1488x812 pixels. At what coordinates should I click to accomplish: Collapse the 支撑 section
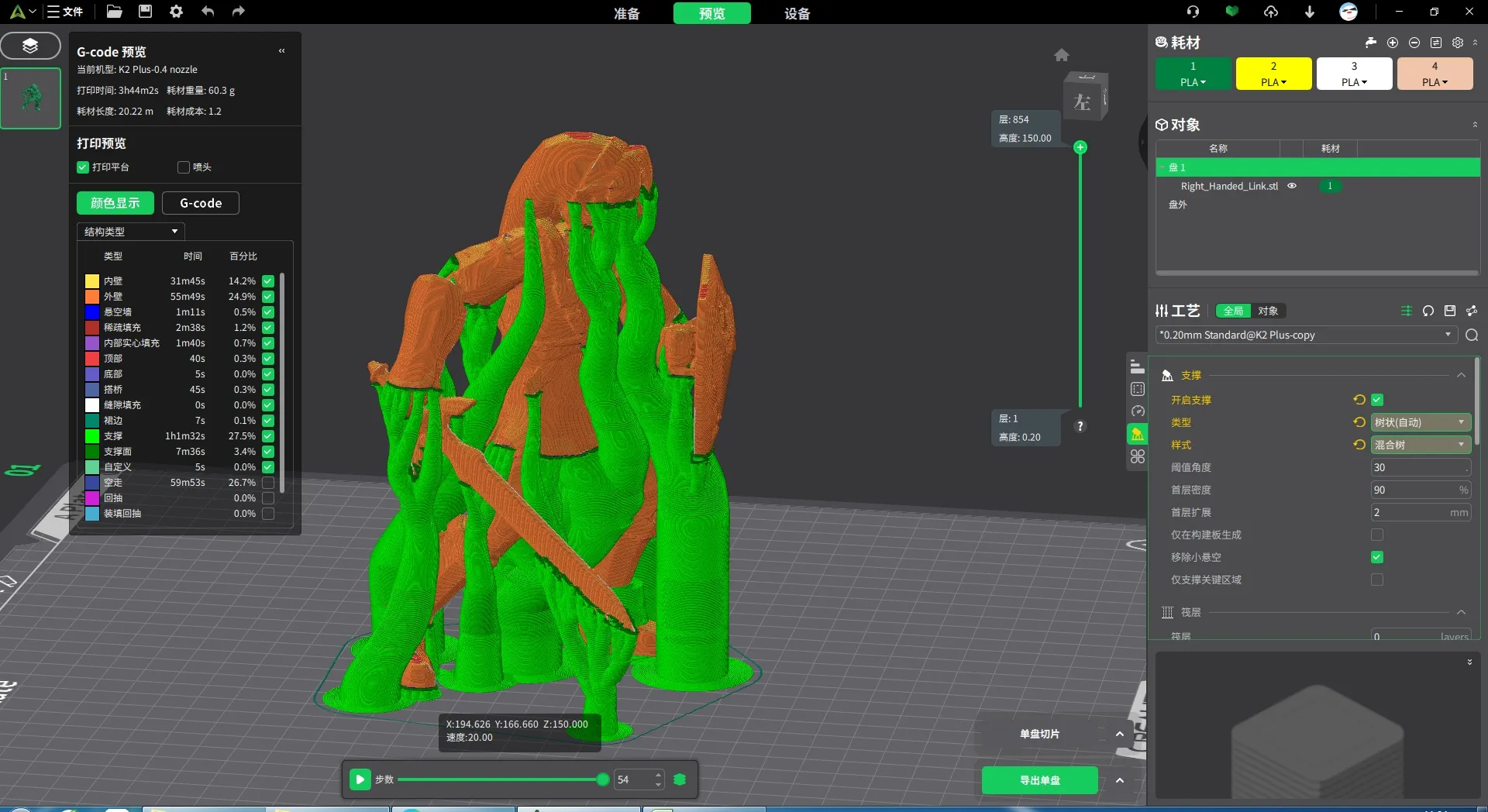pyautogui.click(x=1461, y=375)
